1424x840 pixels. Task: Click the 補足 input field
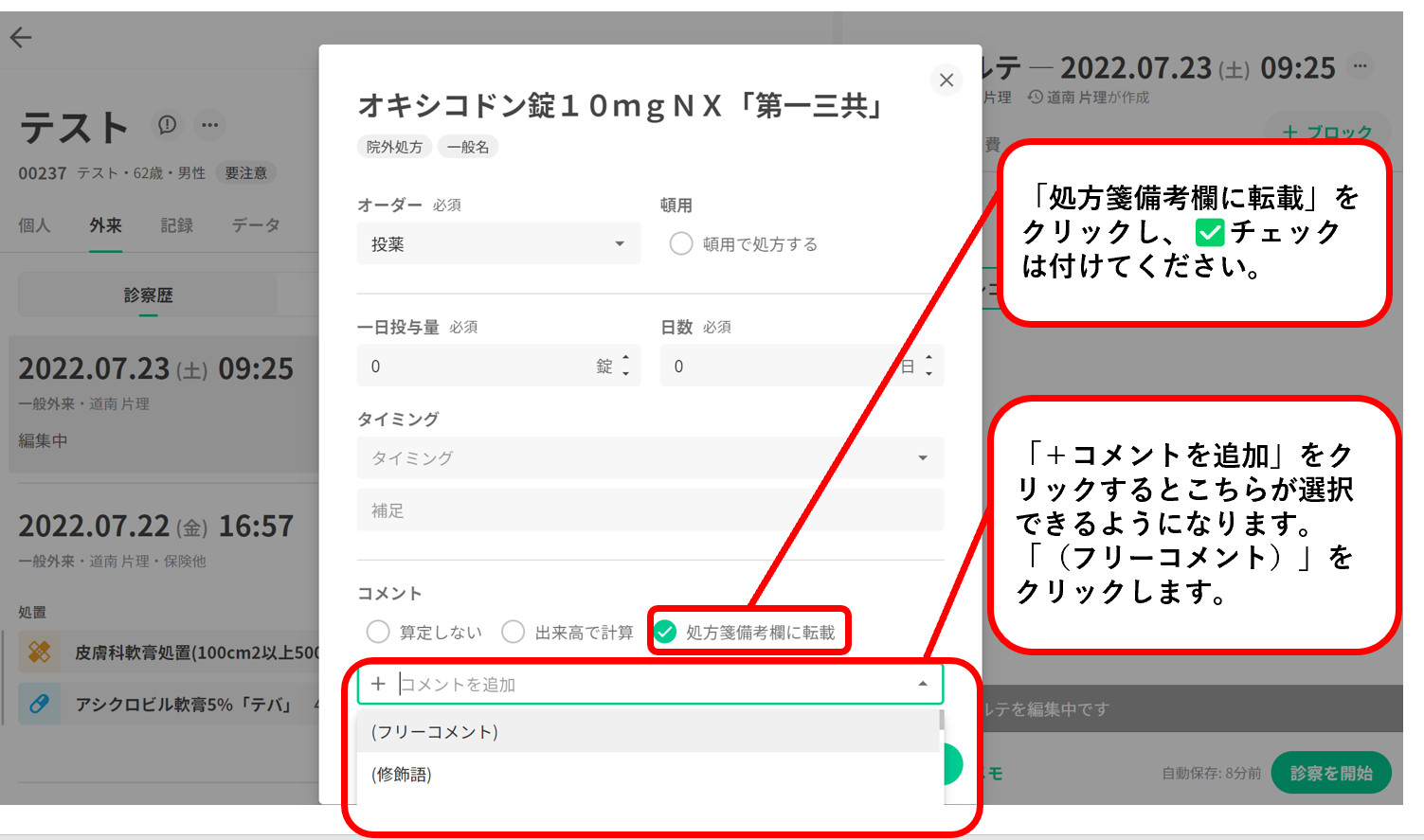(x=651, y=510)
